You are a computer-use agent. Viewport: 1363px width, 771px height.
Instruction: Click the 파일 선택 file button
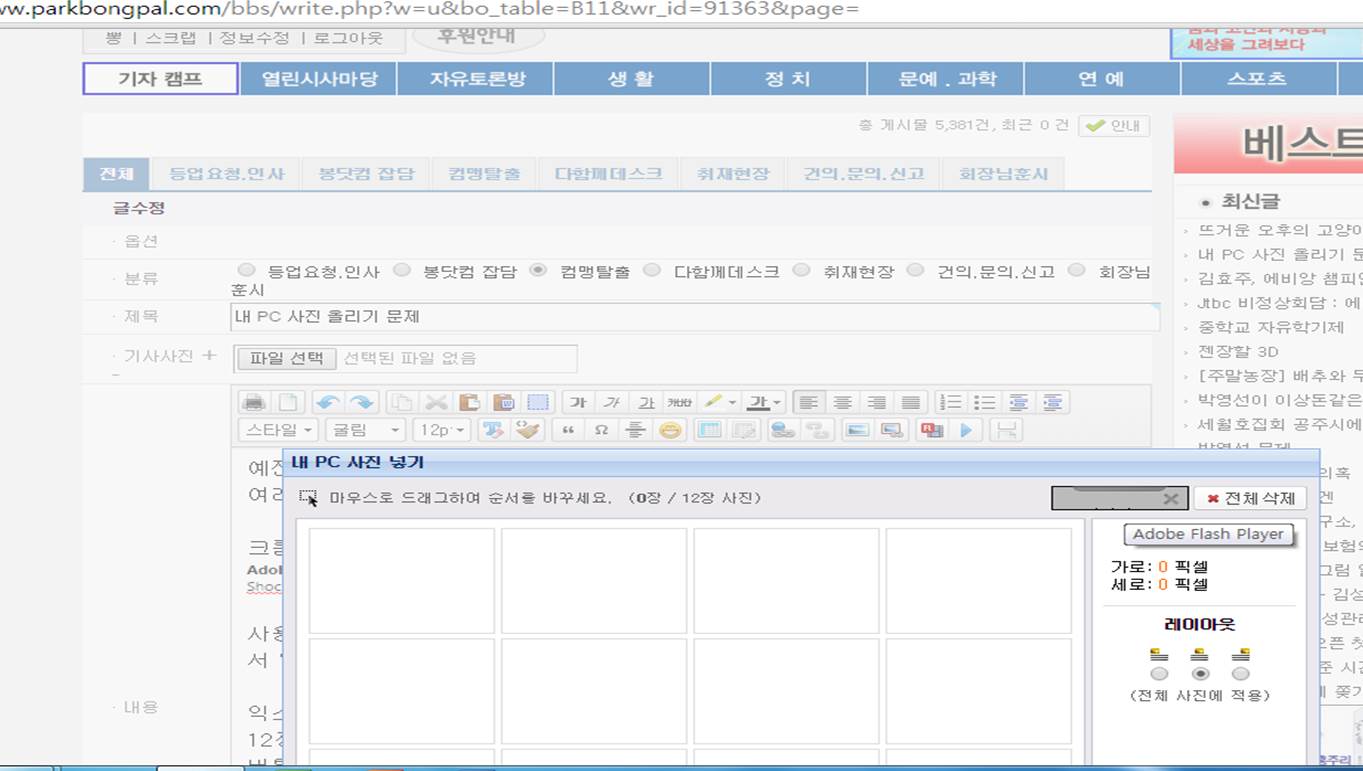tap(286, 358)
